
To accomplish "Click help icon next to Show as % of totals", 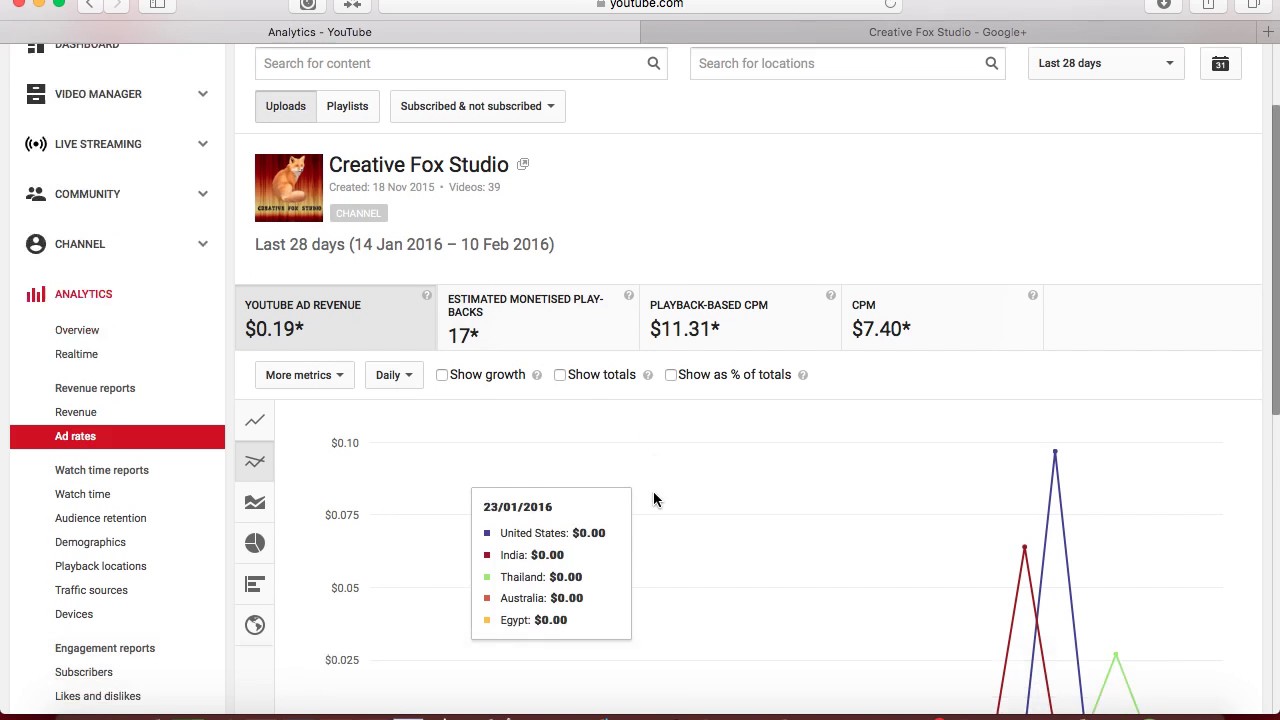I will pos(803,375).
